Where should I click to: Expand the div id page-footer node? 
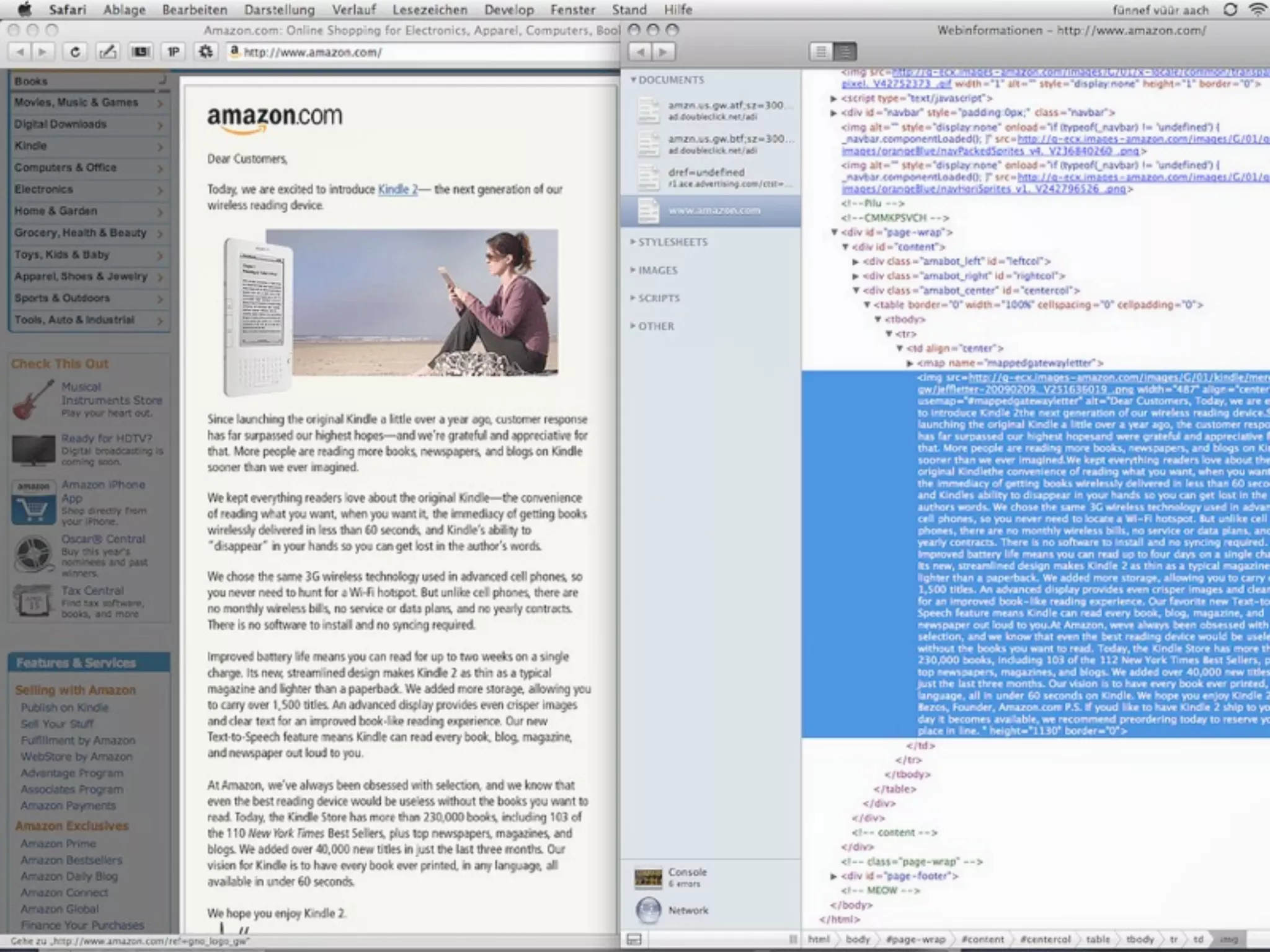[834, 876]
